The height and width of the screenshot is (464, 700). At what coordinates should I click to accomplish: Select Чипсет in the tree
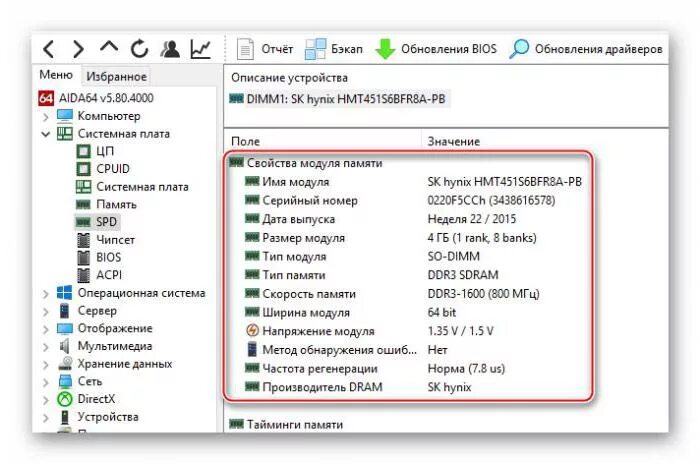point(105,240)
